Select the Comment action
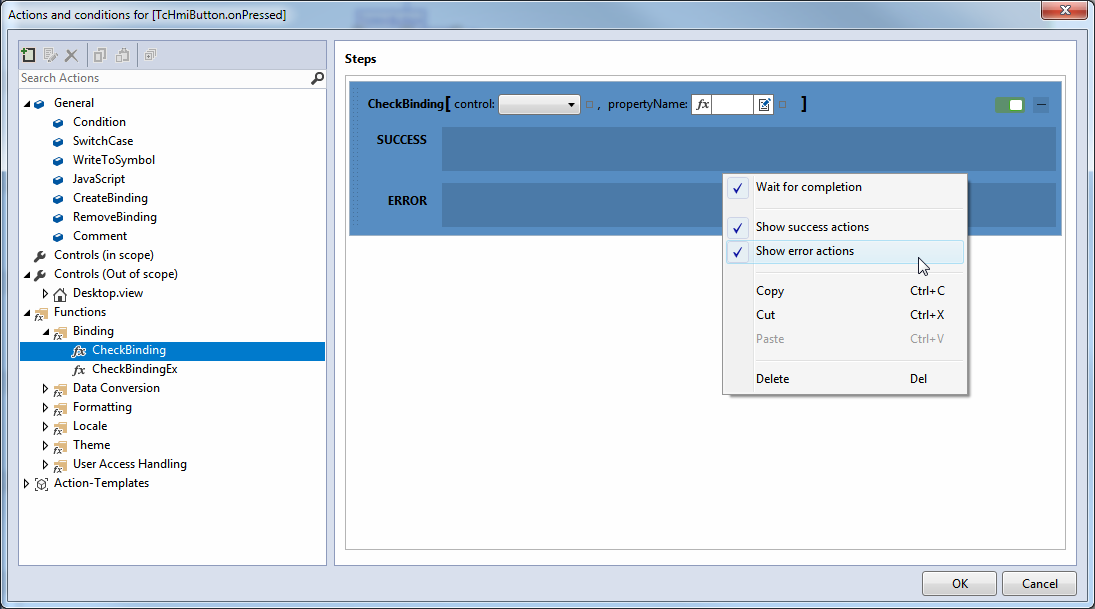This screenshot has height=609, width=1095. 100,236
